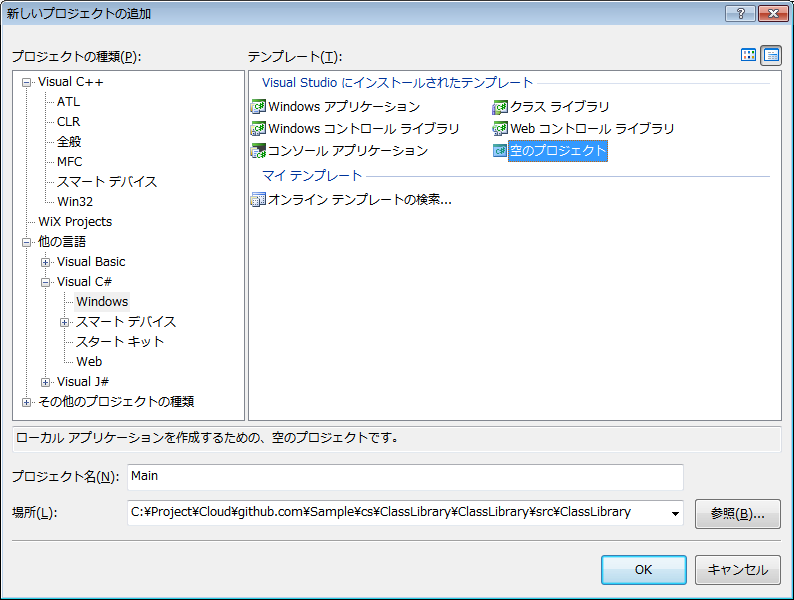Select MFC project type
Viewport: 794px width, 600px height.
(x=69, y=162)
